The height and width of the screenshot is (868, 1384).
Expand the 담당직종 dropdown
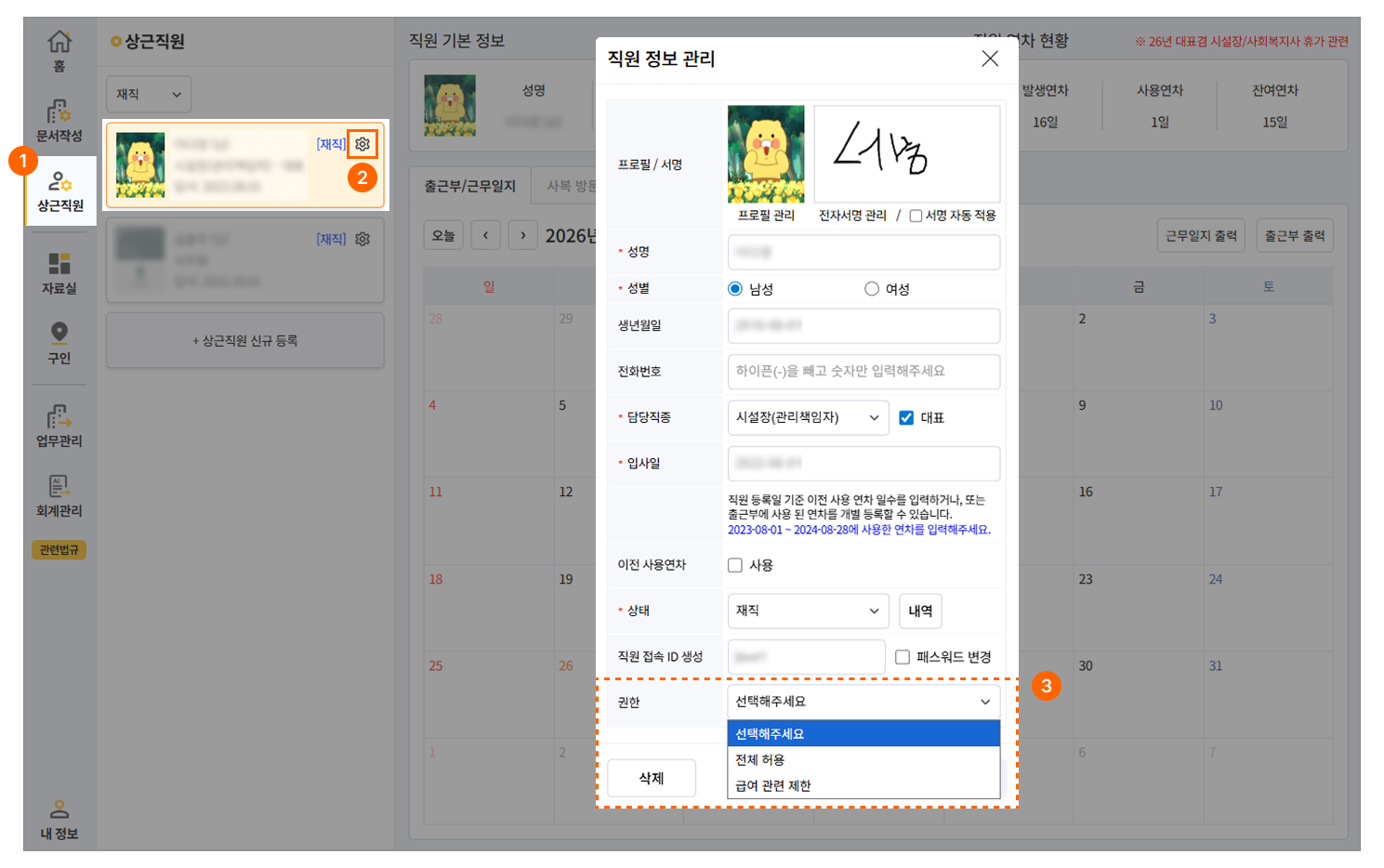coord(807,418)
